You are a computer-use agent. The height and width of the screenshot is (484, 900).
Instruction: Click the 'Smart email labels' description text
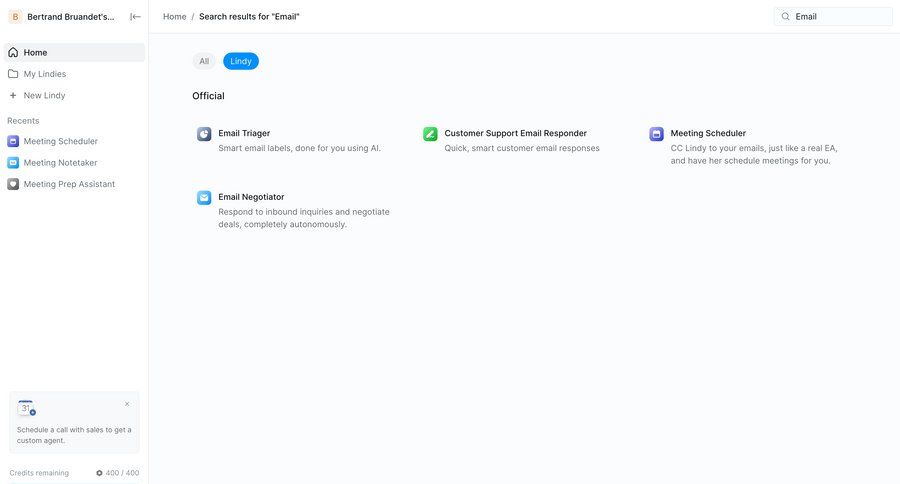[300, 148]
